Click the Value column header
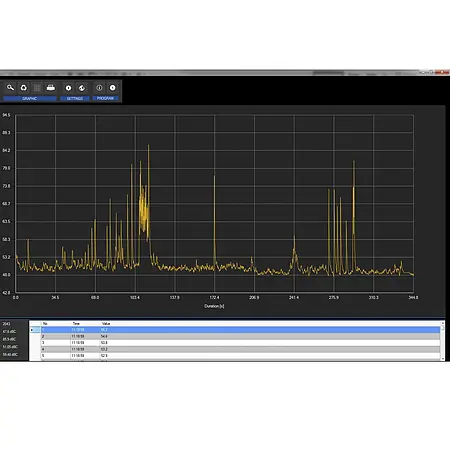Image resolution: width=450 pixels, height=450 pixels. click(x=106, y=324)
